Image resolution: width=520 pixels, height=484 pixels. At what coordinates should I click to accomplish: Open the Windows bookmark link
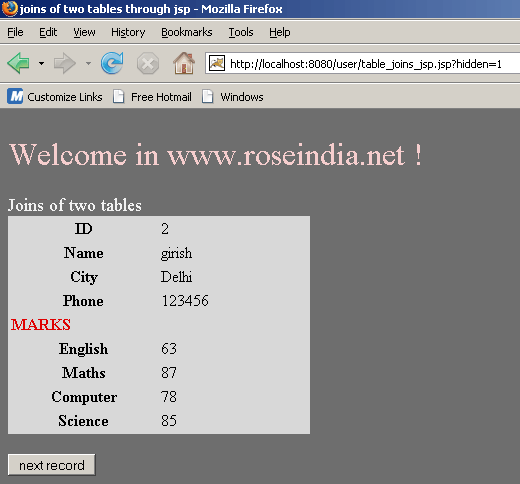pyautogui.click(x=233, y=97)
